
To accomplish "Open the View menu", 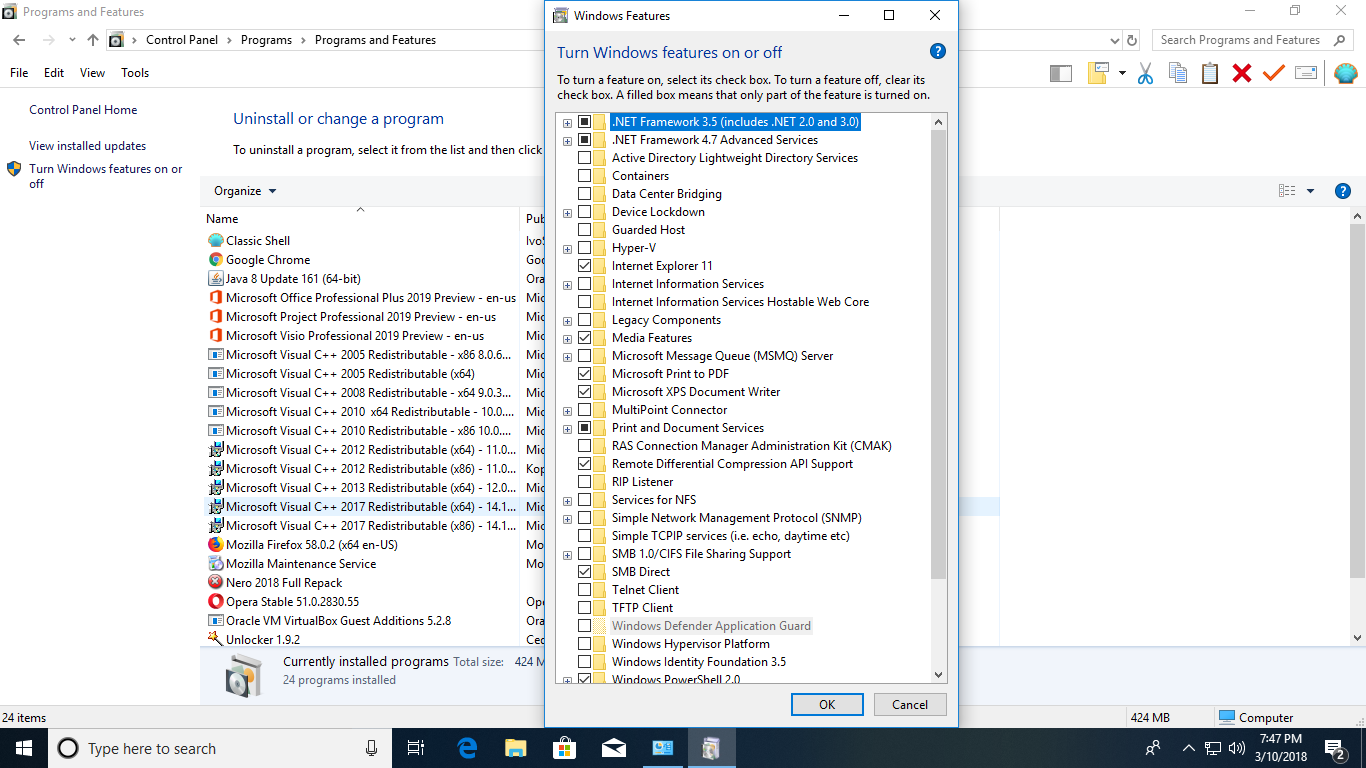I will click(x=92, y=73).
